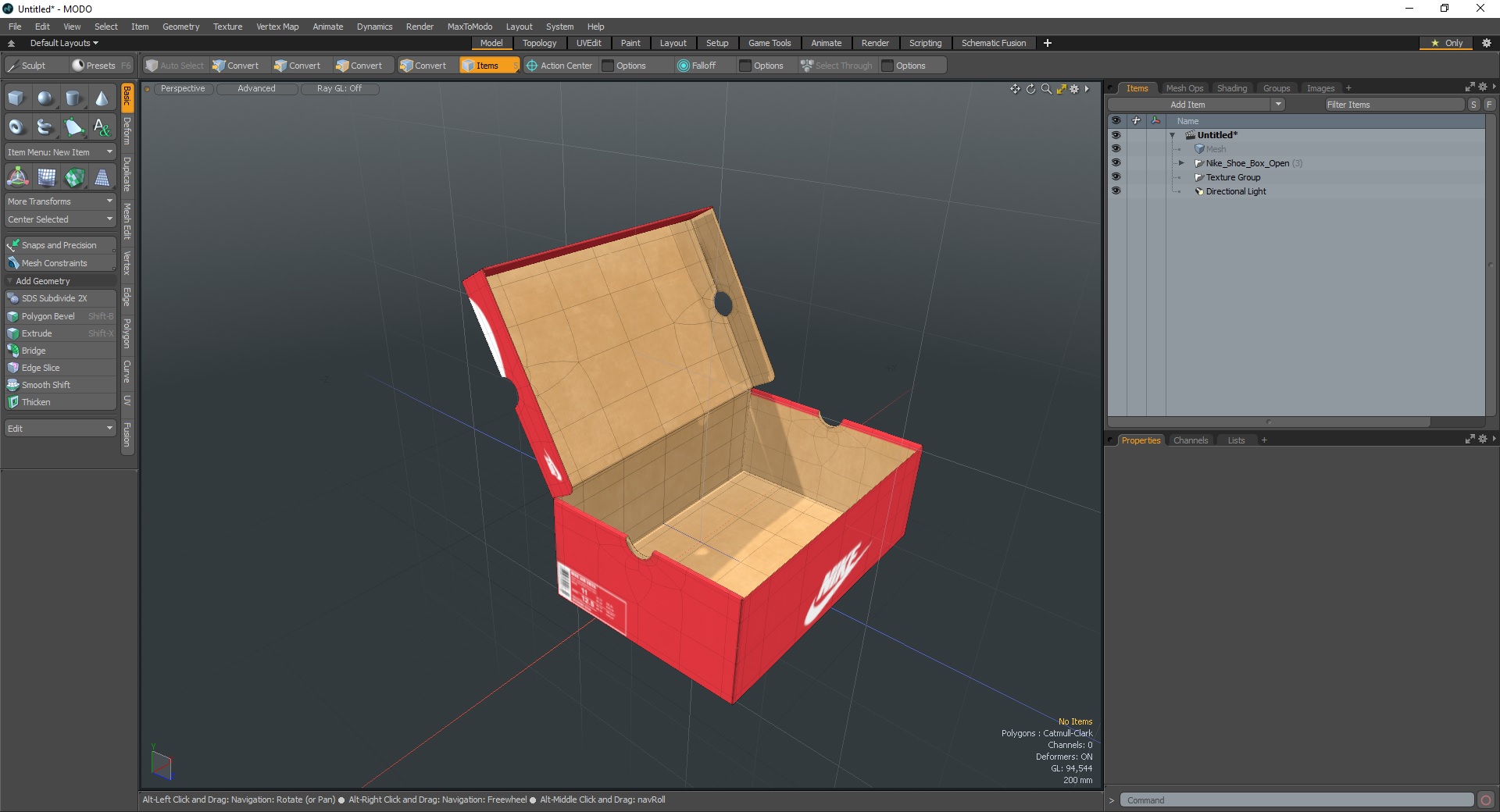Click the Extrude tool button
The width and height of the screenshot is (1500, 812).
pyautogui.click(x=60, y=333)
